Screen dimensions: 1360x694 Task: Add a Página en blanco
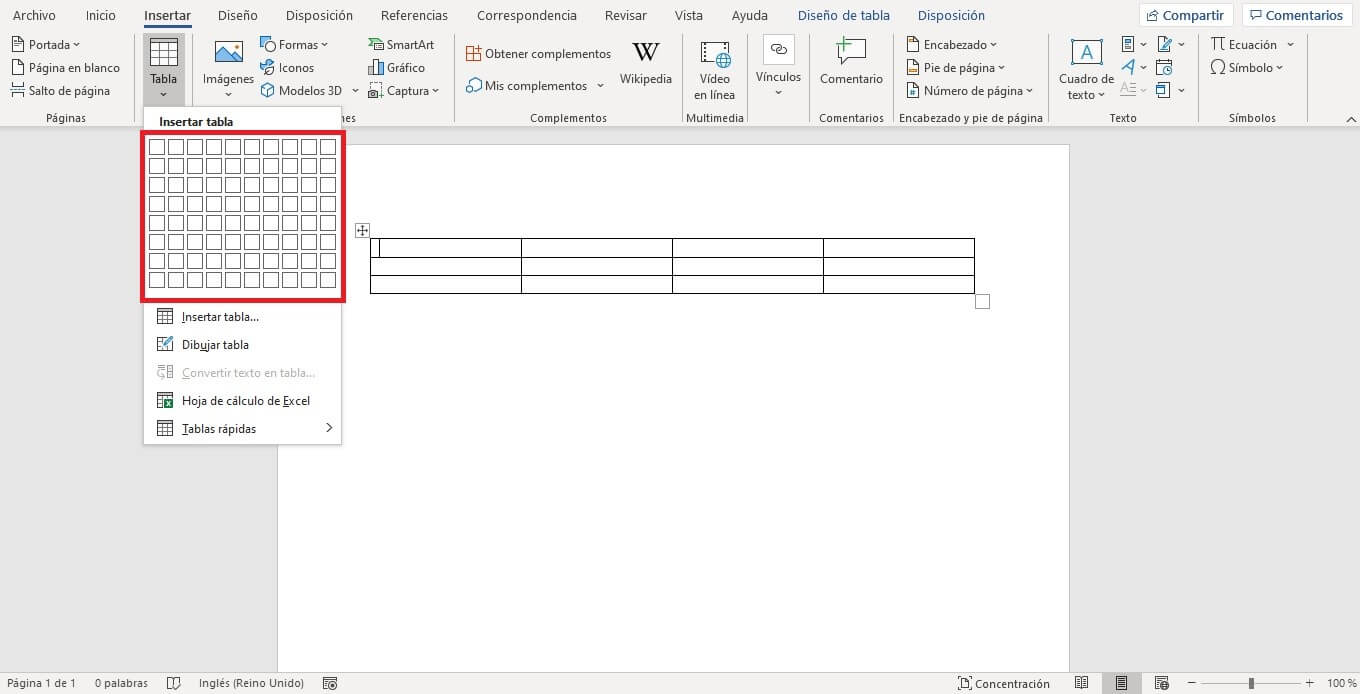tap(66, 67)
